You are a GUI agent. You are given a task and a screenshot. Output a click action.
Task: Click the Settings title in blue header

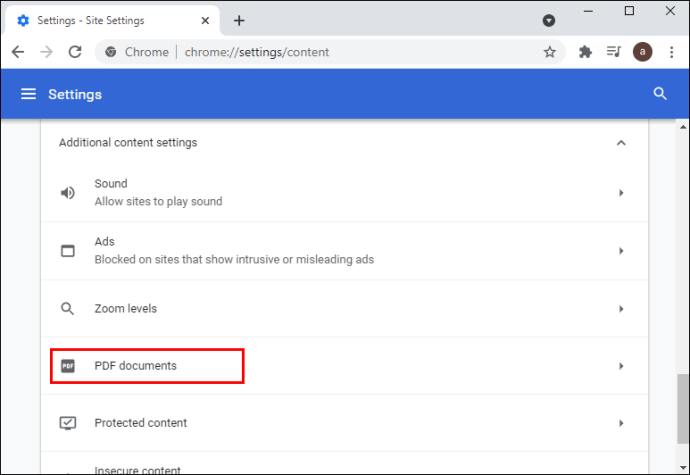click(75, 94)
